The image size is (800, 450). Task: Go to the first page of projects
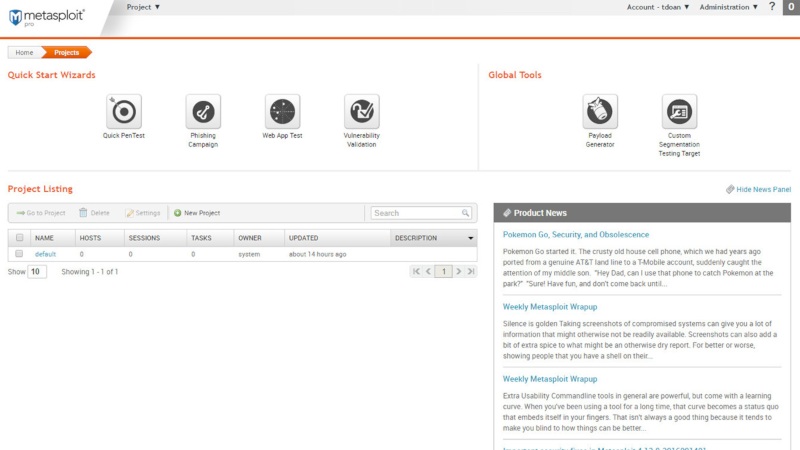(x=416, y=271)
